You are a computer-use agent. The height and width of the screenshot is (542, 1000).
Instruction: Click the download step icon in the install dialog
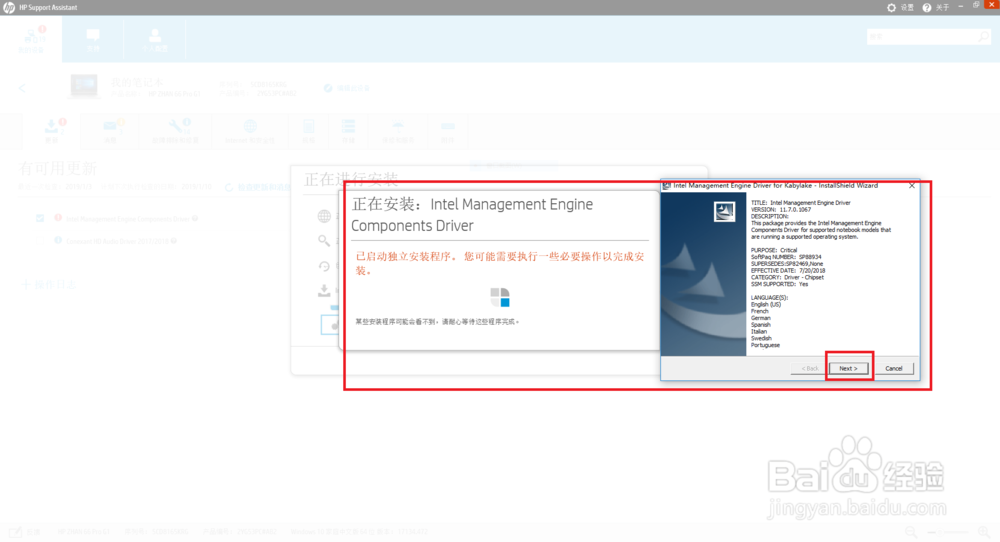pyautogui.click(x=325, y=291)
